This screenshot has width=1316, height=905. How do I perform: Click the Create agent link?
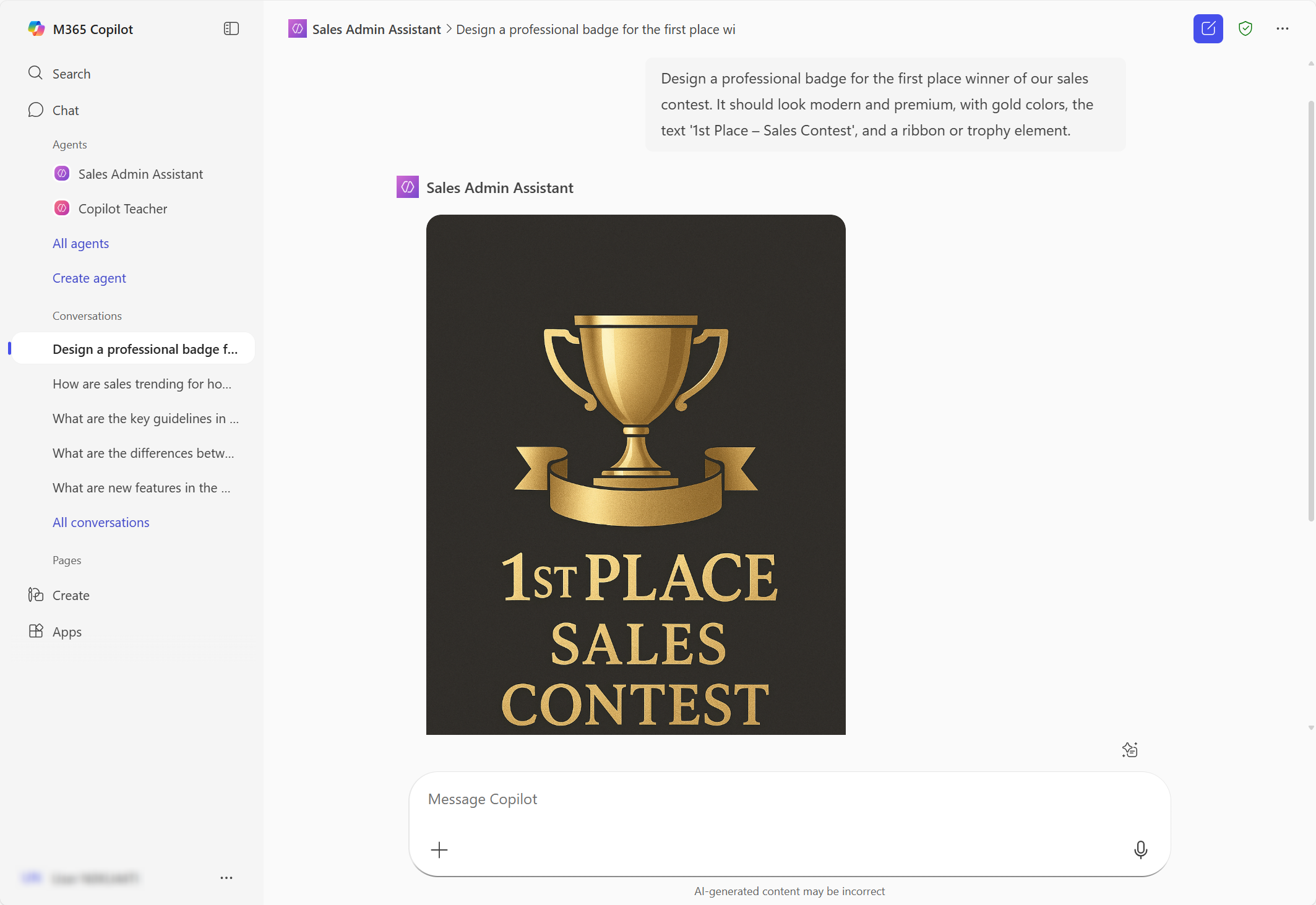89,278
